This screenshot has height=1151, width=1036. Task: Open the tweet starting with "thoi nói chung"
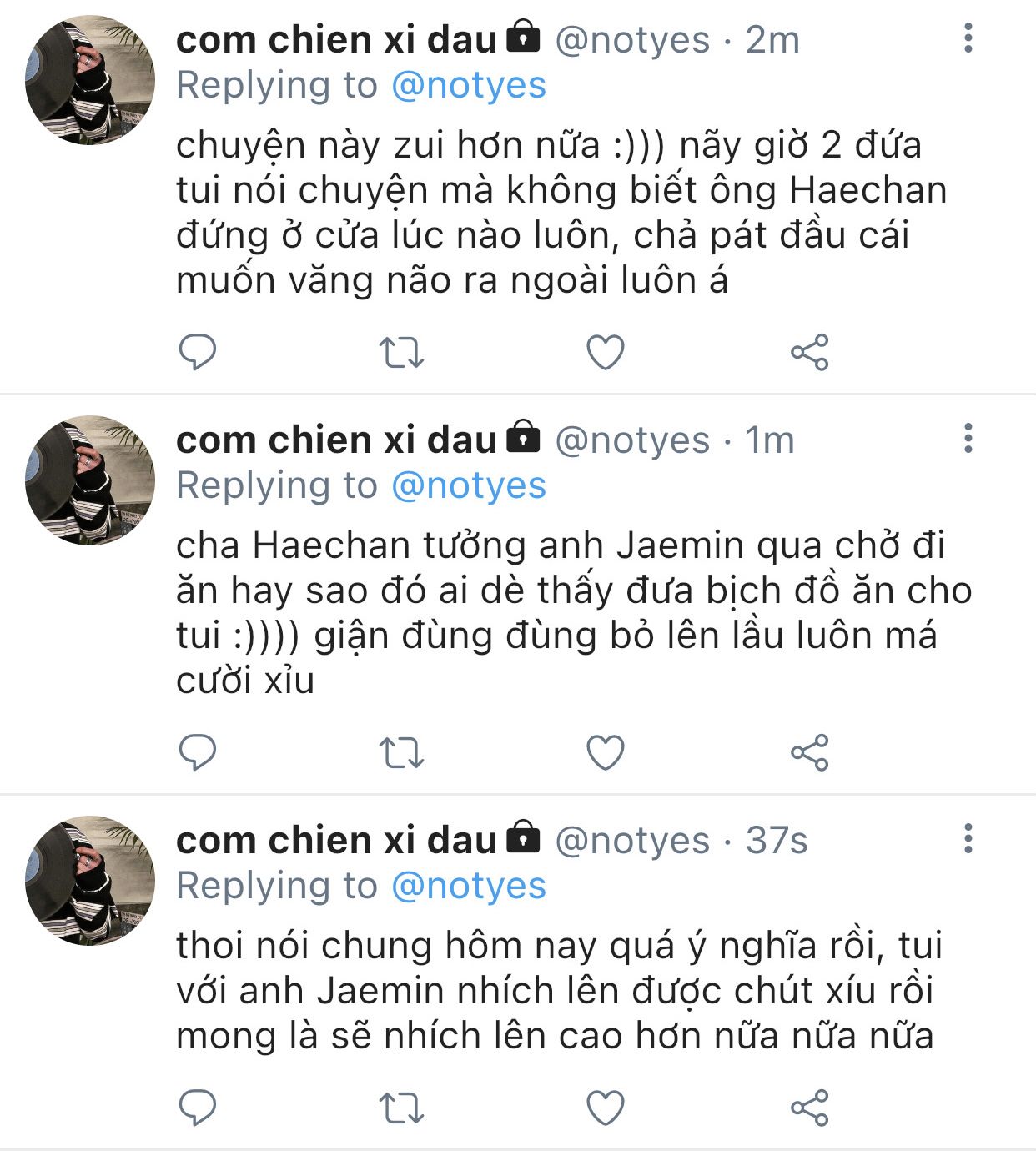pos(559,991)
